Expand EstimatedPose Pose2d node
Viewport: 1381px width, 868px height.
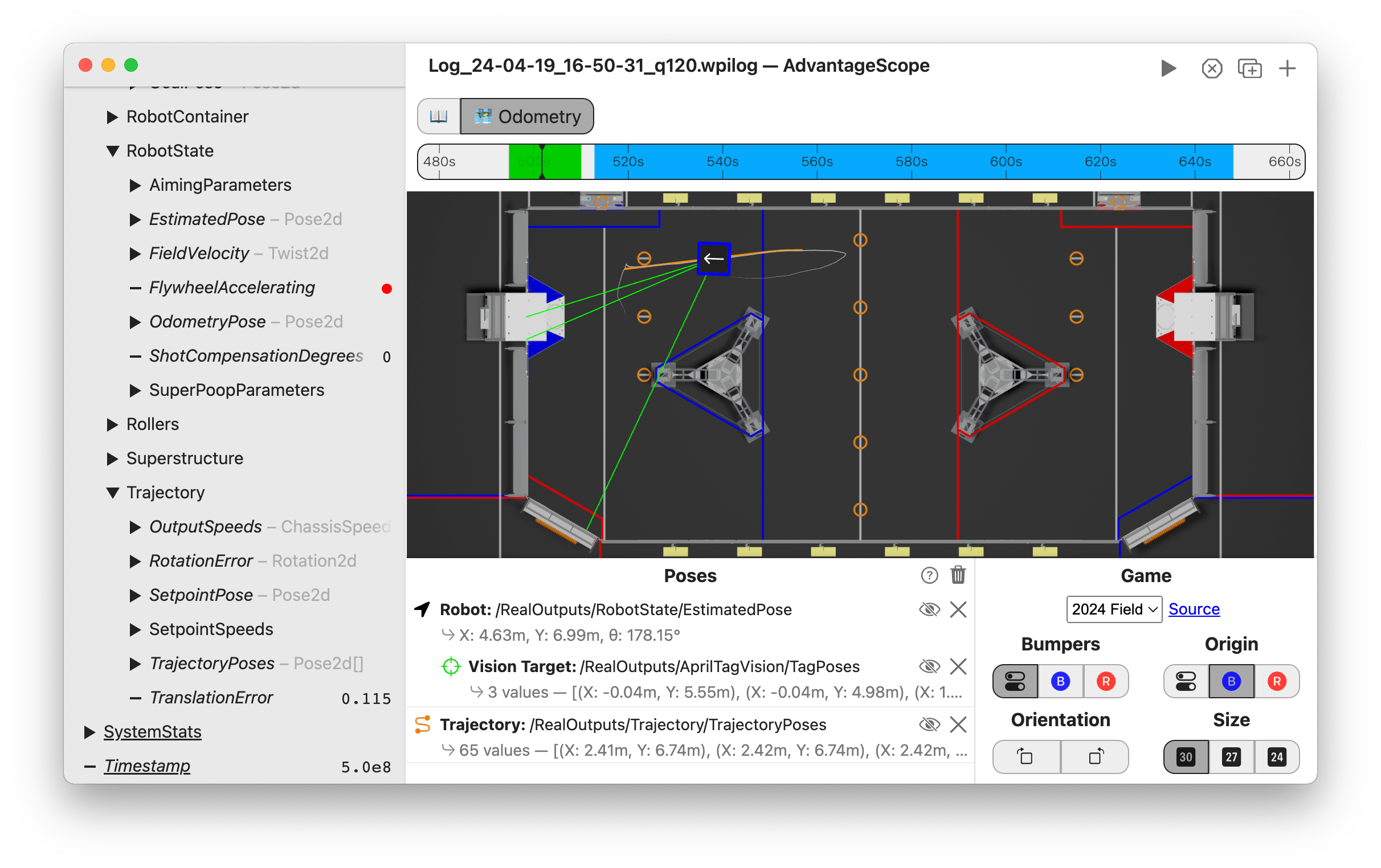pyautogui.click(x=136, y=220)
